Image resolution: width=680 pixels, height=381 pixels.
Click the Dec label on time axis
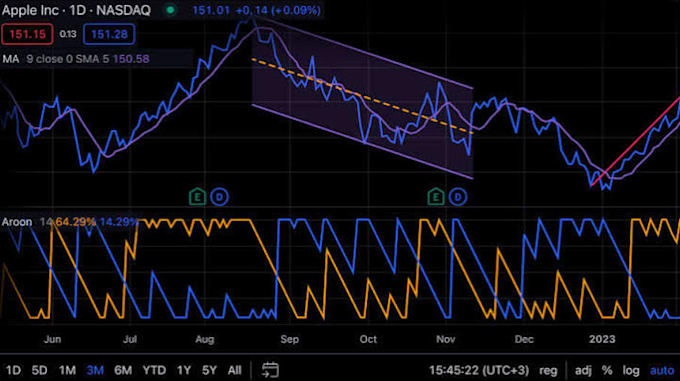click(524, 339)
